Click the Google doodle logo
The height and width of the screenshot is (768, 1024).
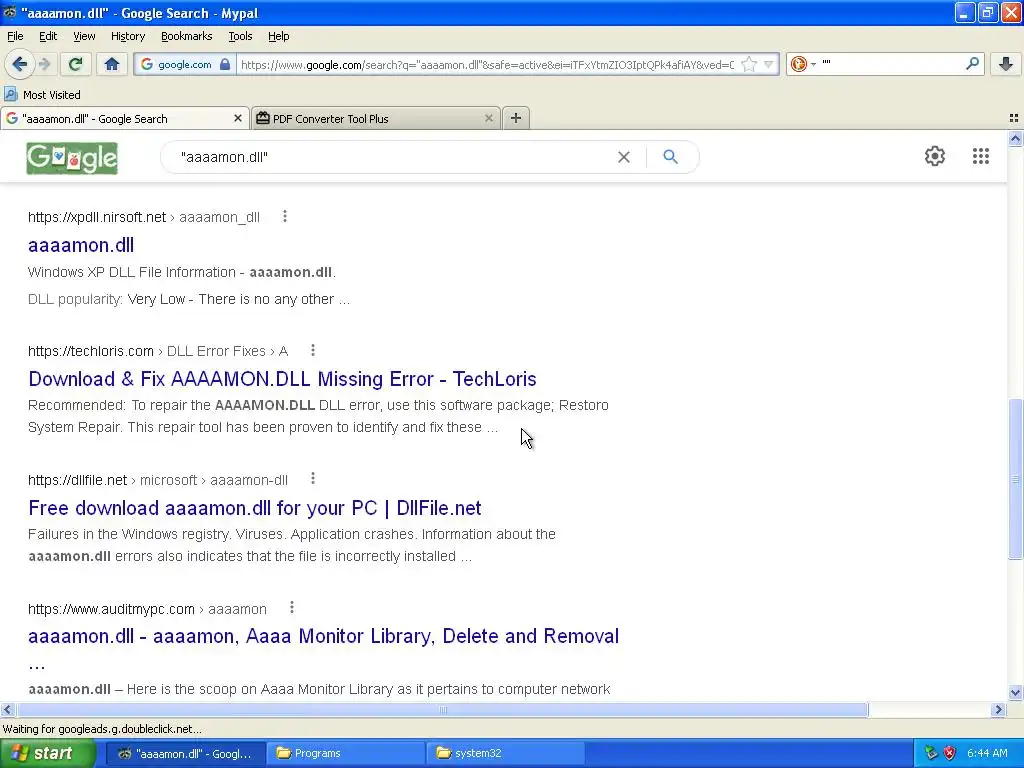point(72,158)
